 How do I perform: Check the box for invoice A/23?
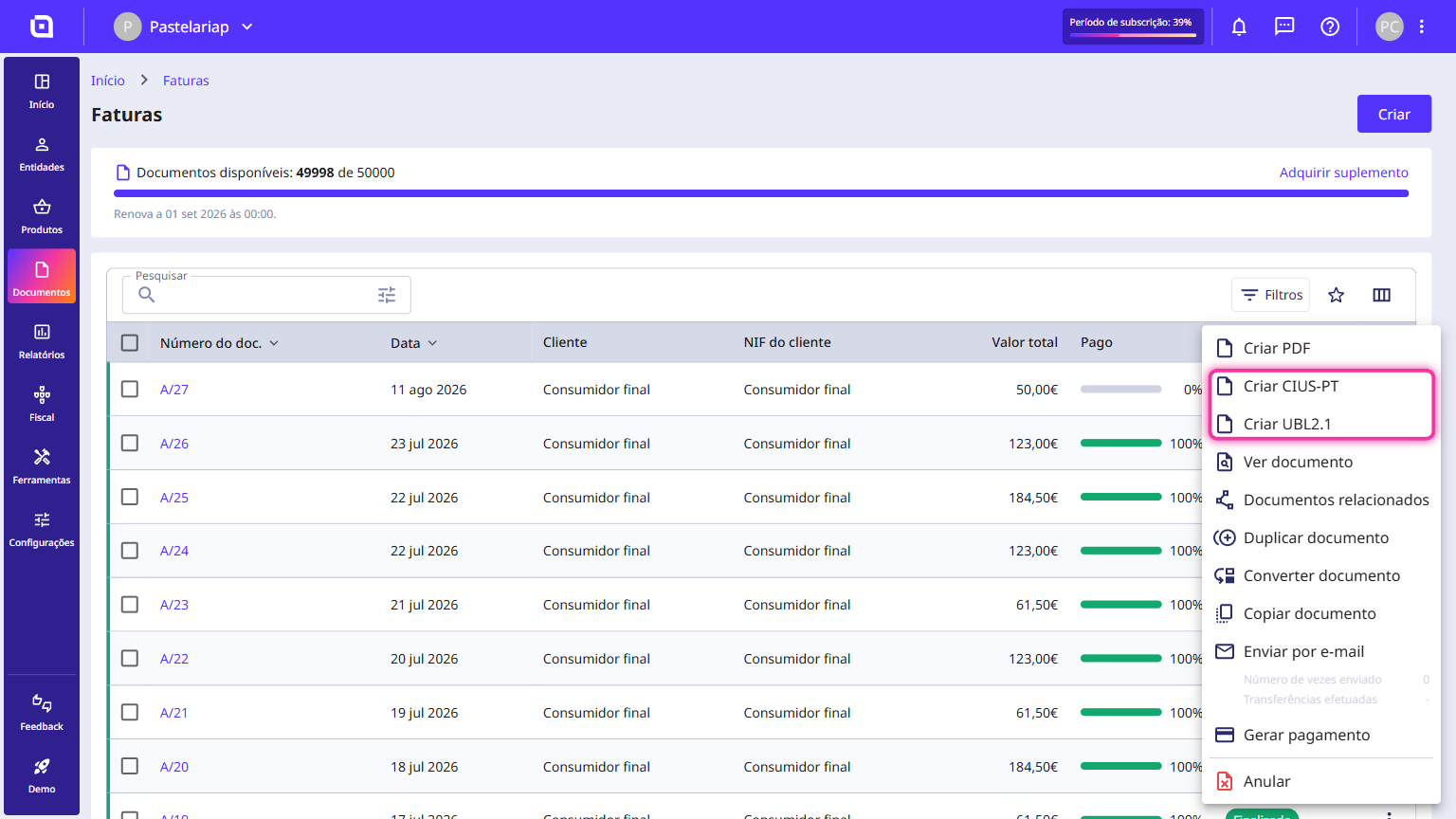click(x=130, y=604)
